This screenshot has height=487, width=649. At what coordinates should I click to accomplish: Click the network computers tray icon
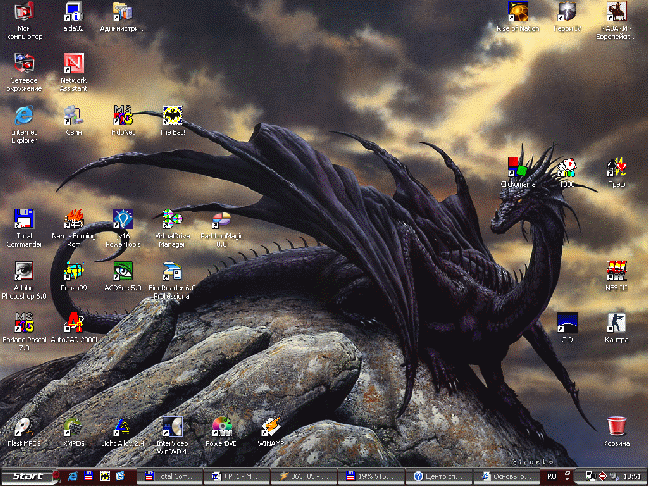coord(590,477)
